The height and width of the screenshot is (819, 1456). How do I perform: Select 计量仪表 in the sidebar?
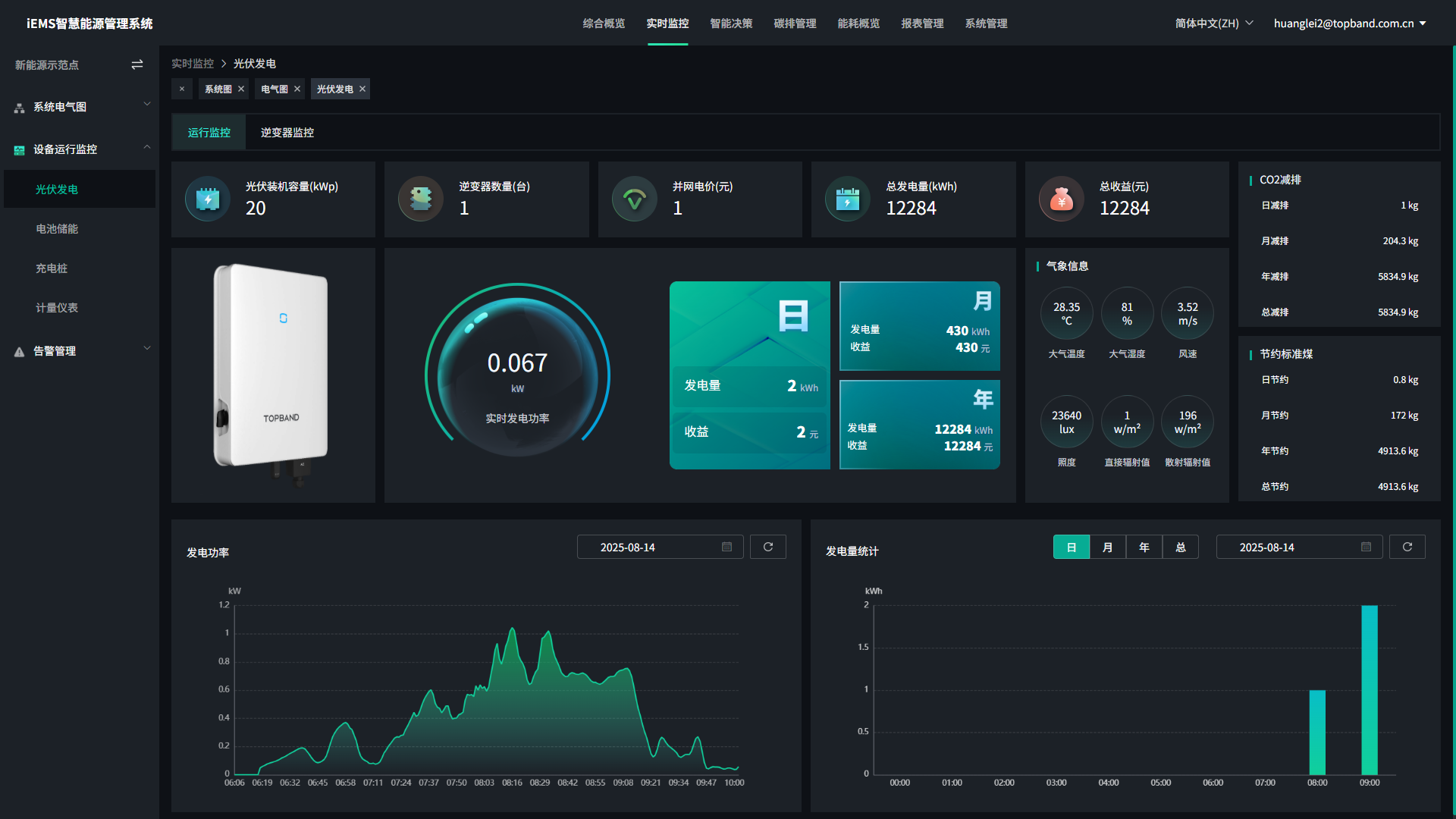coord(80,307)
